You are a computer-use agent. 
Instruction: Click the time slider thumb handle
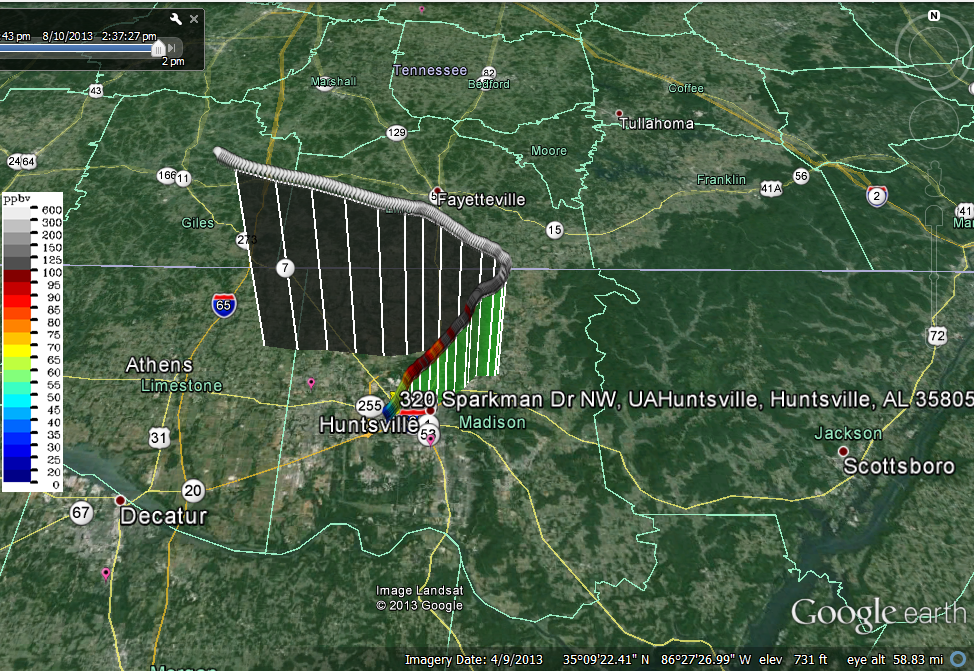(158, 48)
